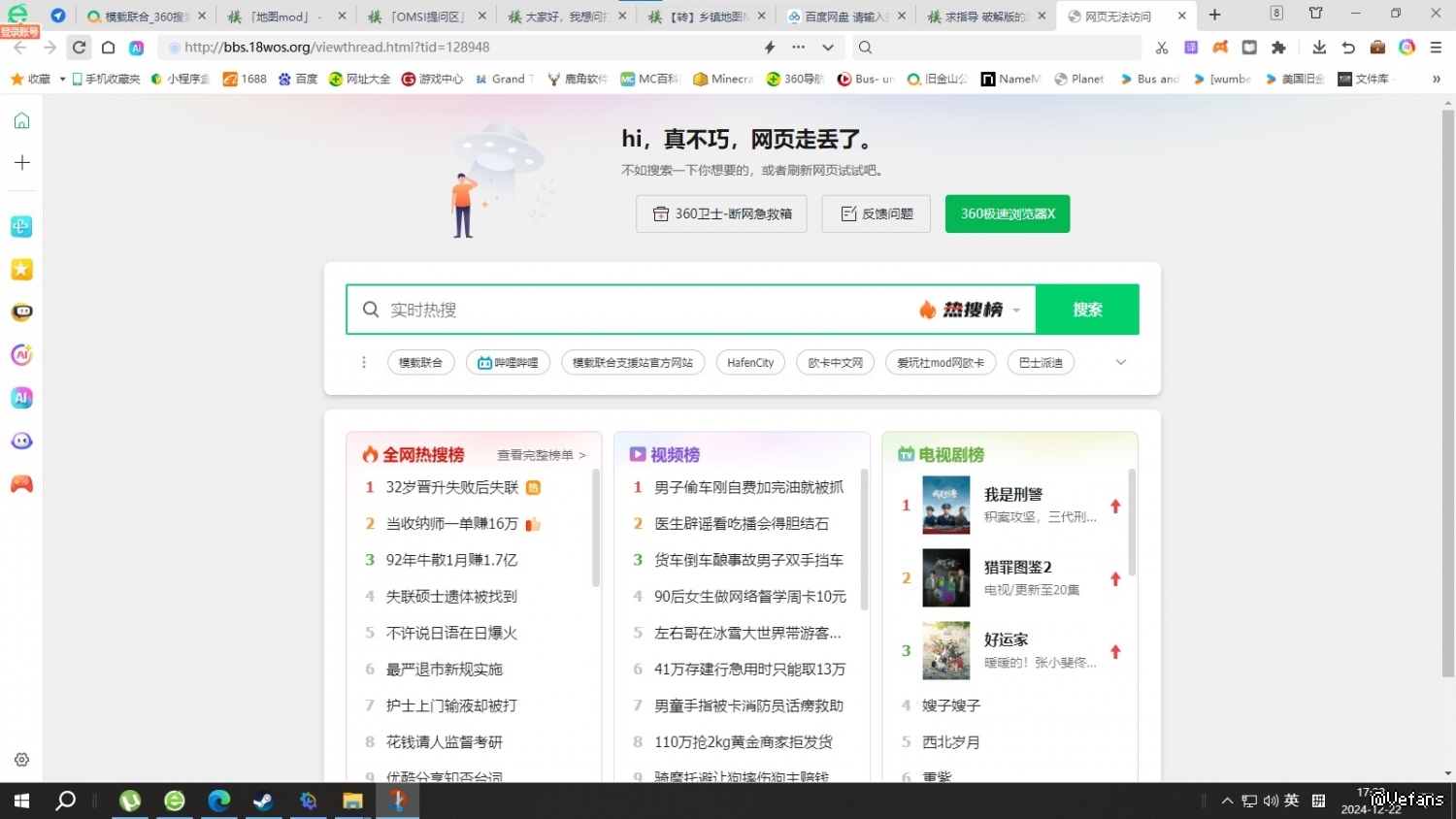Open the address bar history dropdown arrow

point(827,47)
